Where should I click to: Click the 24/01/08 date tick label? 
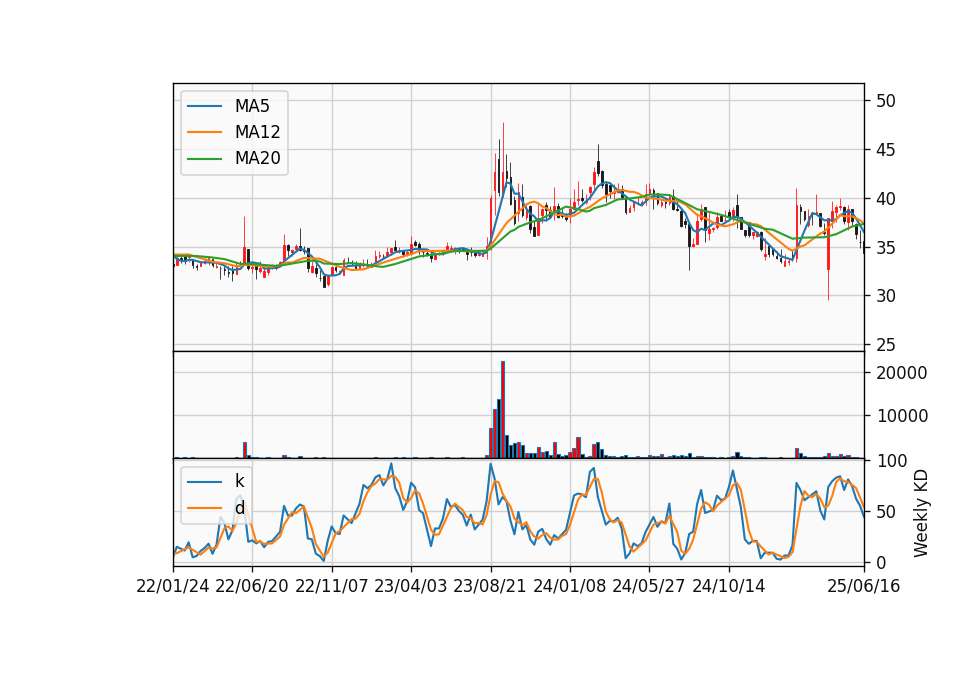coord(569,587)
